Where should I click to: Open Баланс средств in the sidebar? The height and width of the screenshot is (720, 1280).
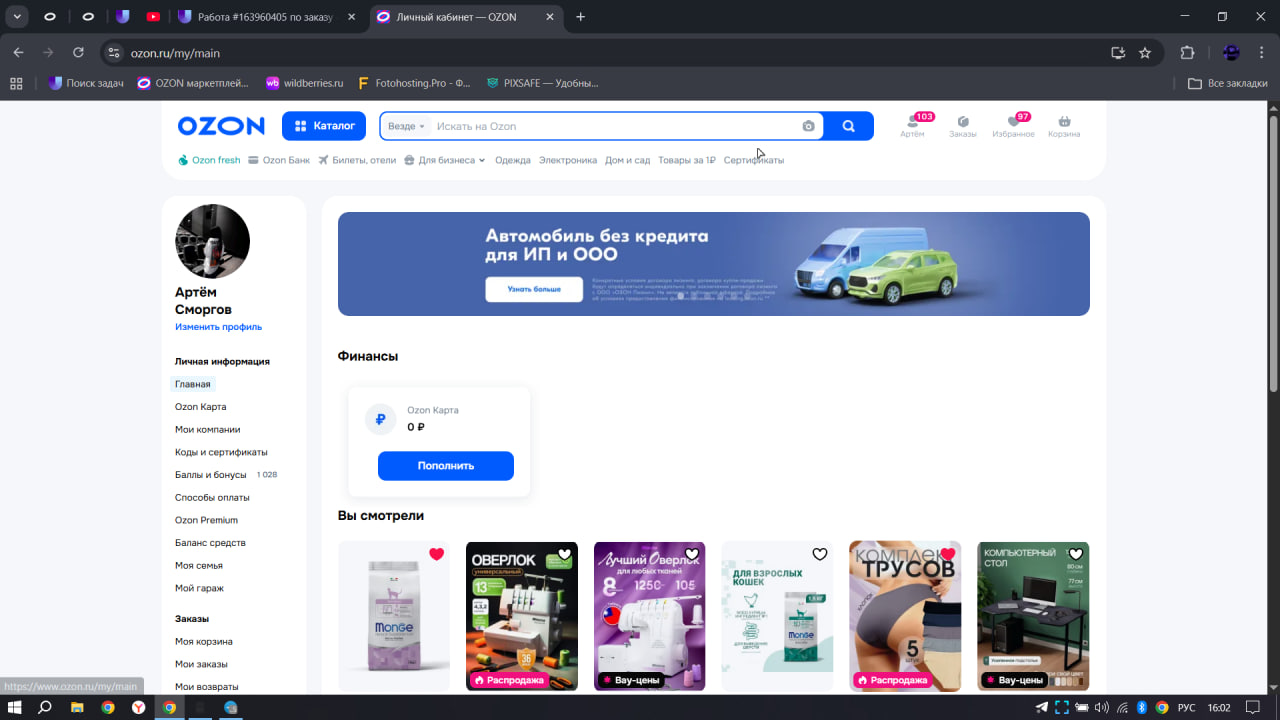click(210, 543)
